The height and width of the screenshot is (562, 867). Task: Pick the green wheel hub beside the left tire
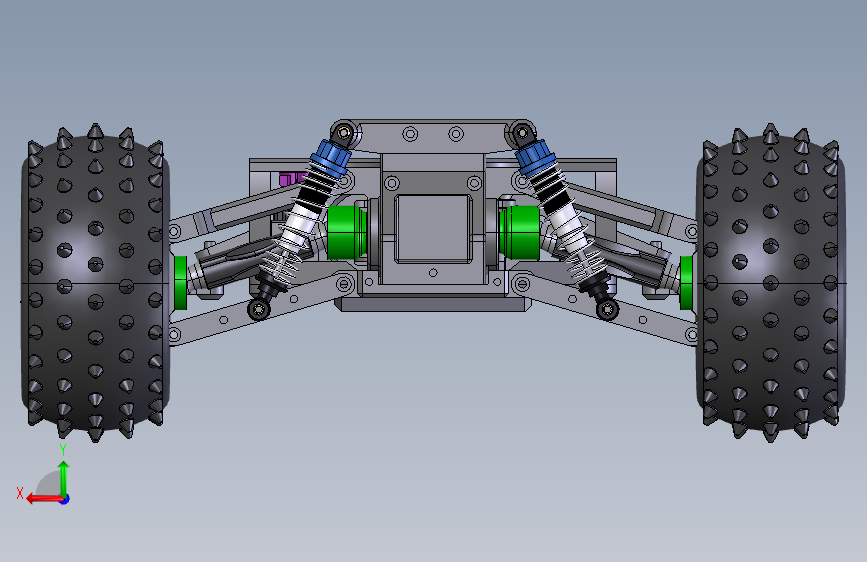(x=180, y=282)
